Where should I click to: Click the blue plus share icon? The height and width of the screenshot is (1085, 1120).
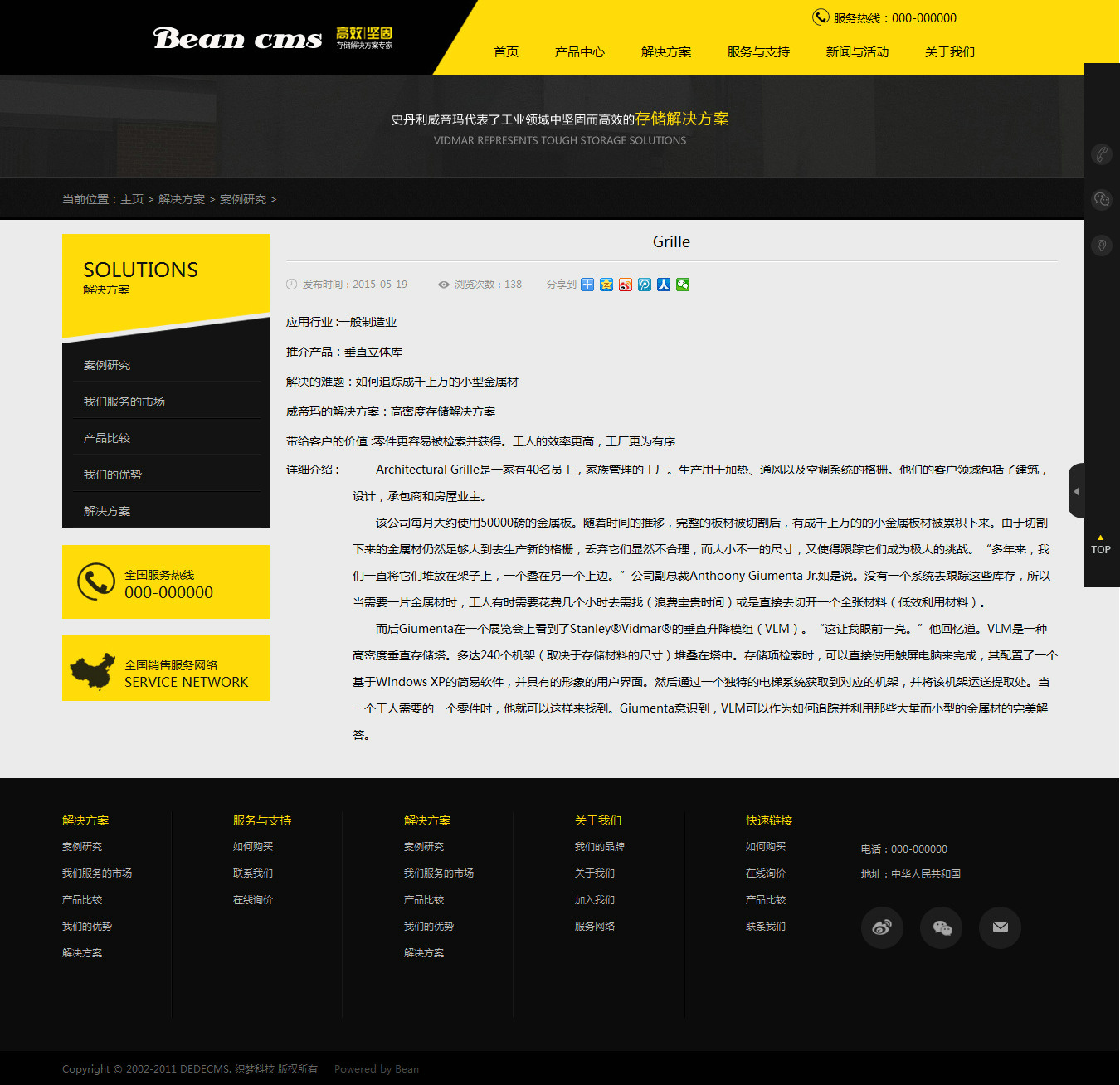coord(587,285)
